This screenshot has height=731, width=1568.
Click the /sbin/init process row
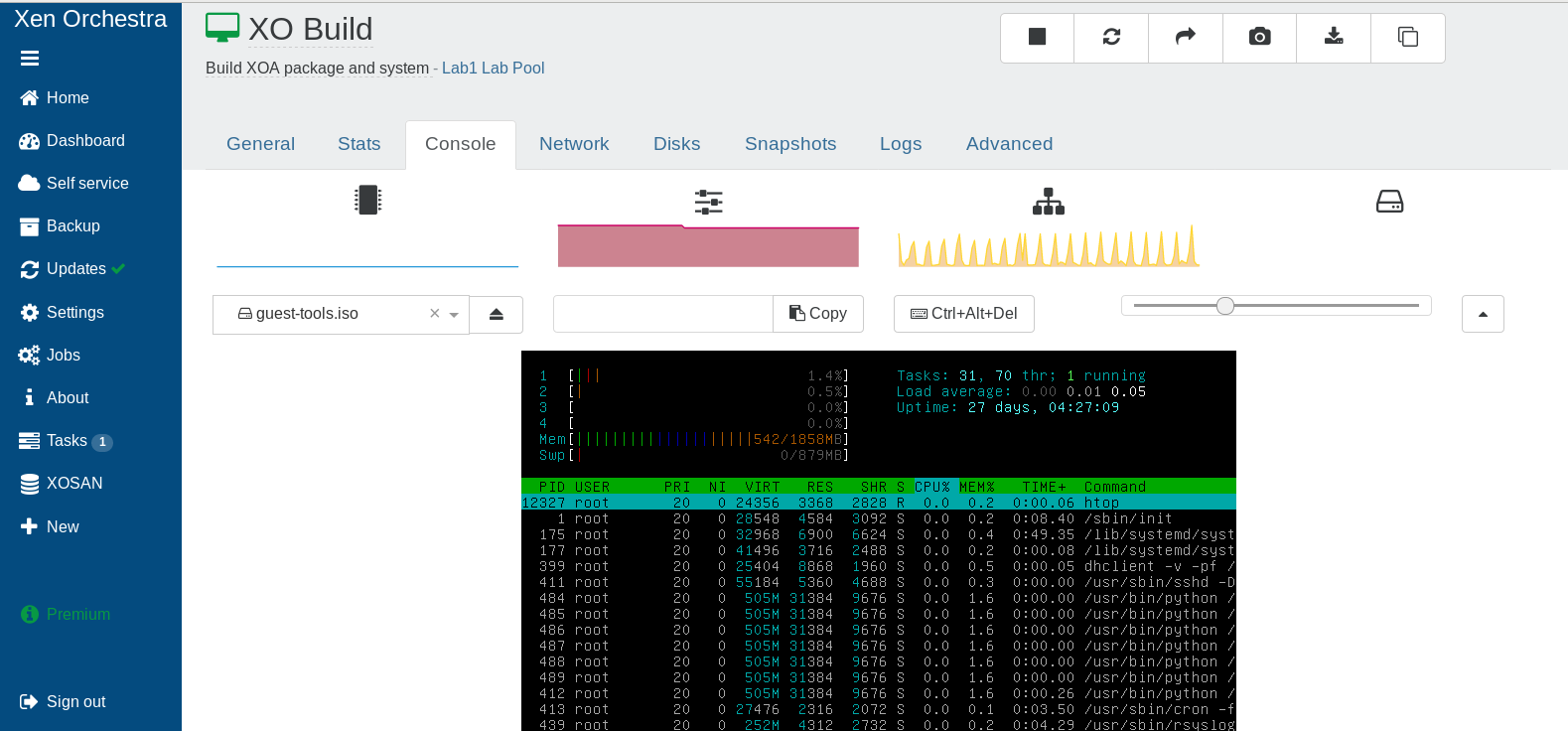click(879, 518)
